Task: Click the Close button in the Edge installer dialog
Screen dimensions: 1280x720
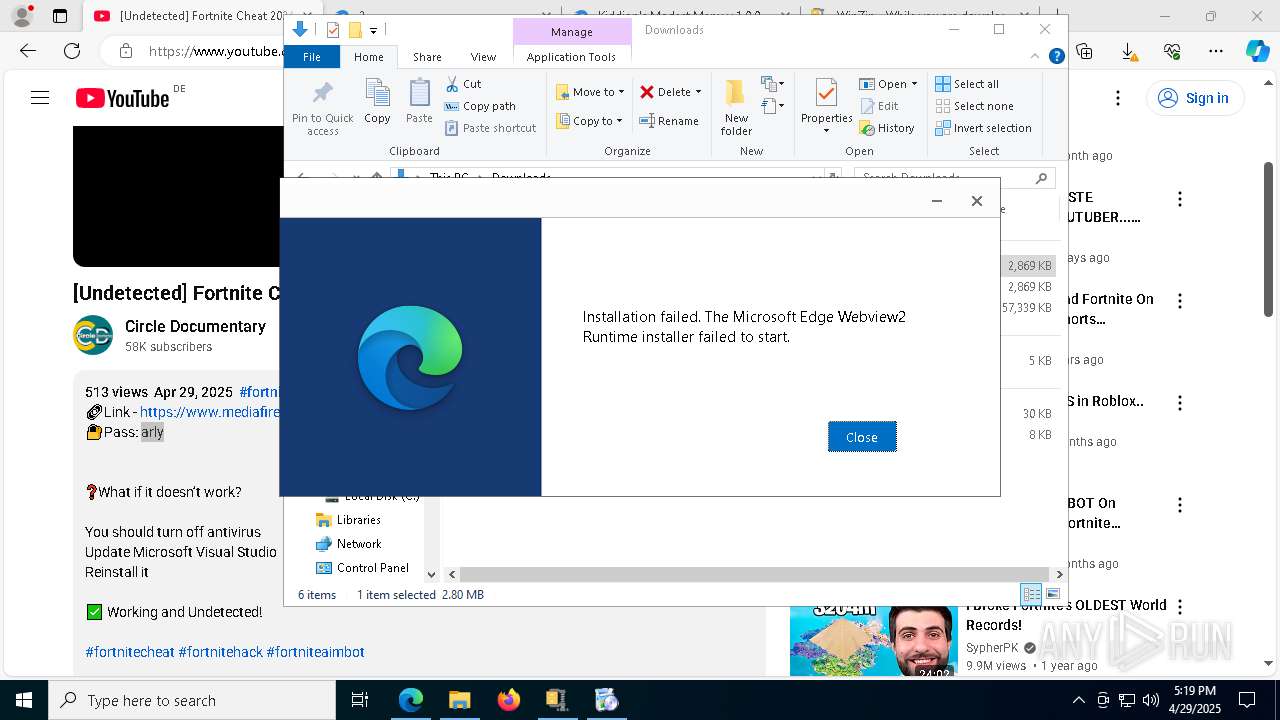Action: click(x=862, y=437)
